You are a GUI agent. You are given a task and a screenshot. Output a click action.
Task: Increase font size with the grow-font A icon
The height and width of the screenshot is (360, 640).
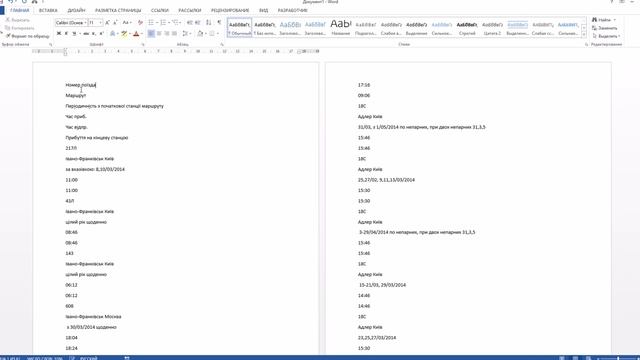click(107, 23)
